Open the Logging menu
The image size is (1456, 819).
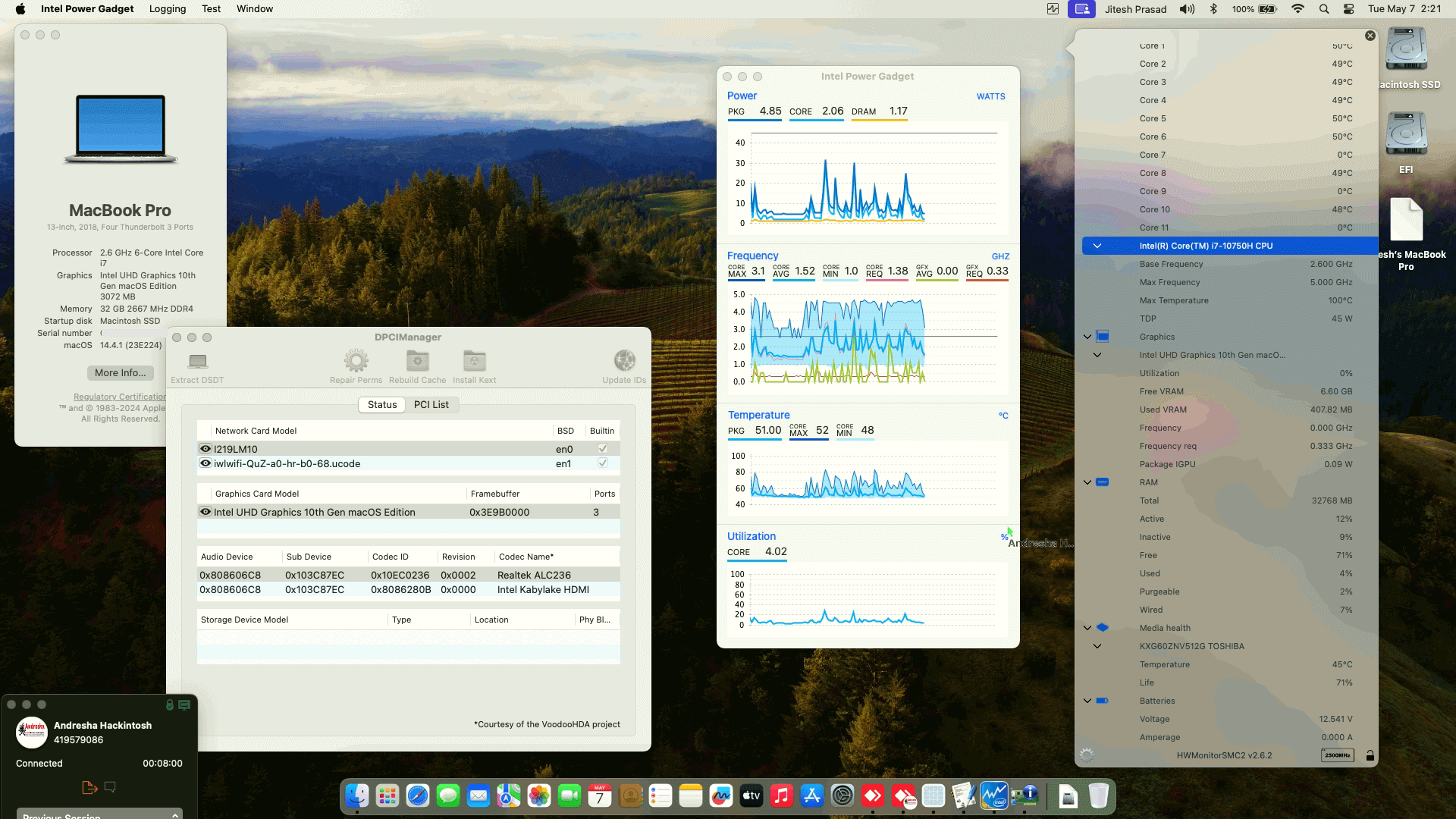[168, 8]
